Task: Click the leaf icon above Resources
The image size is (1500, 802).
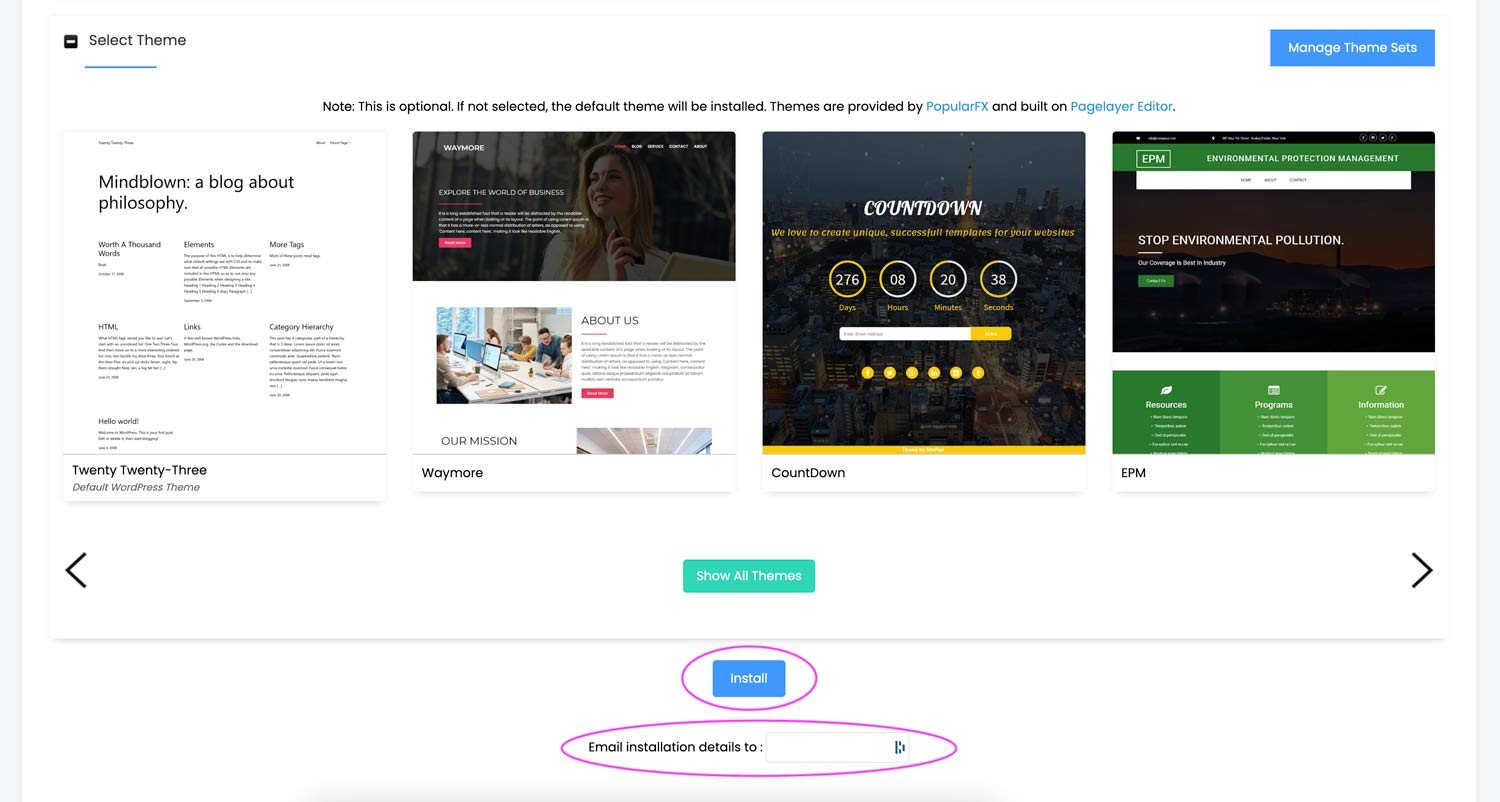Action: [1166, 390]
